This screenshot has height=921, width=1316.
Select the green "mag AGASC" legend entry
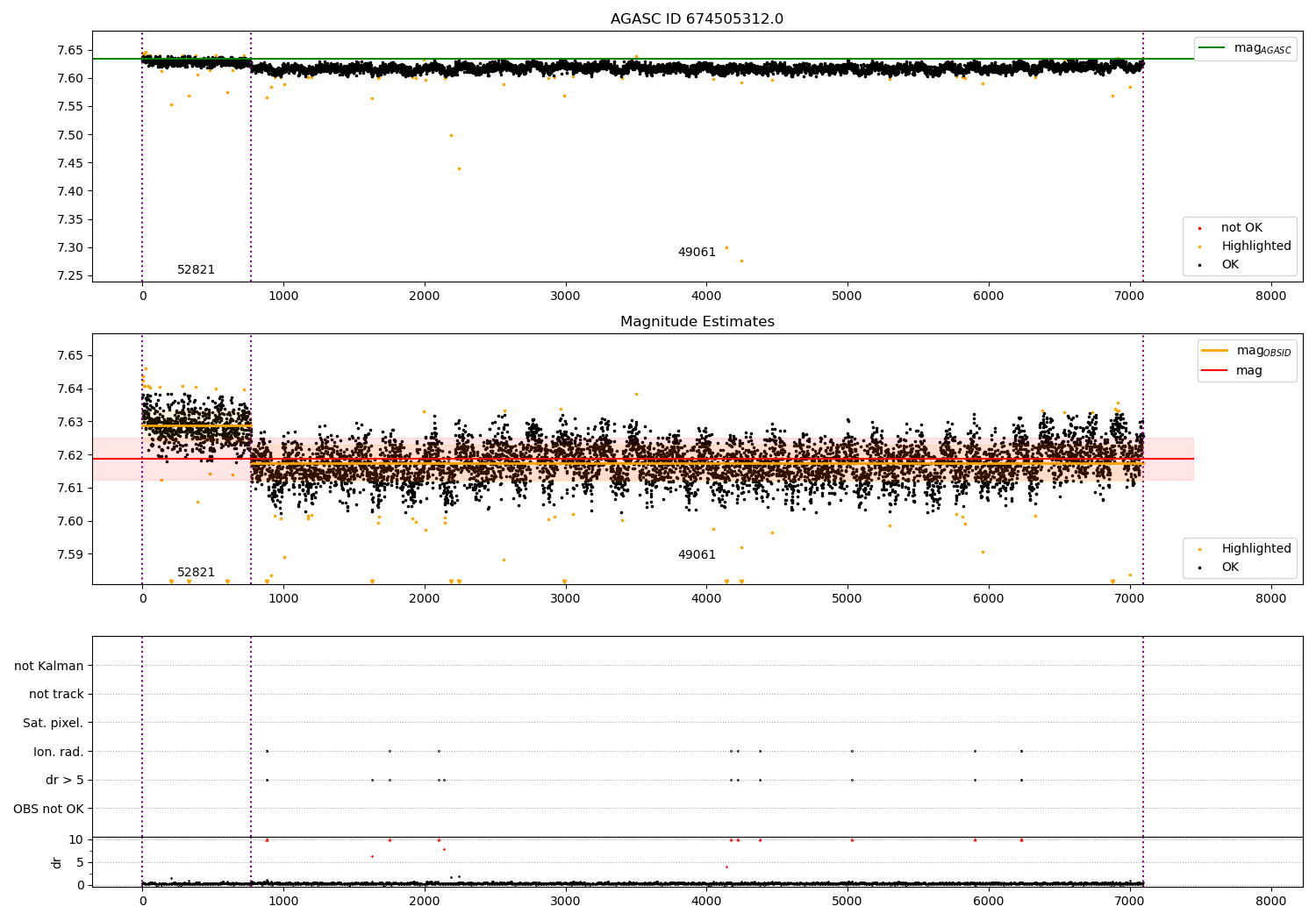coord(1245,48)
